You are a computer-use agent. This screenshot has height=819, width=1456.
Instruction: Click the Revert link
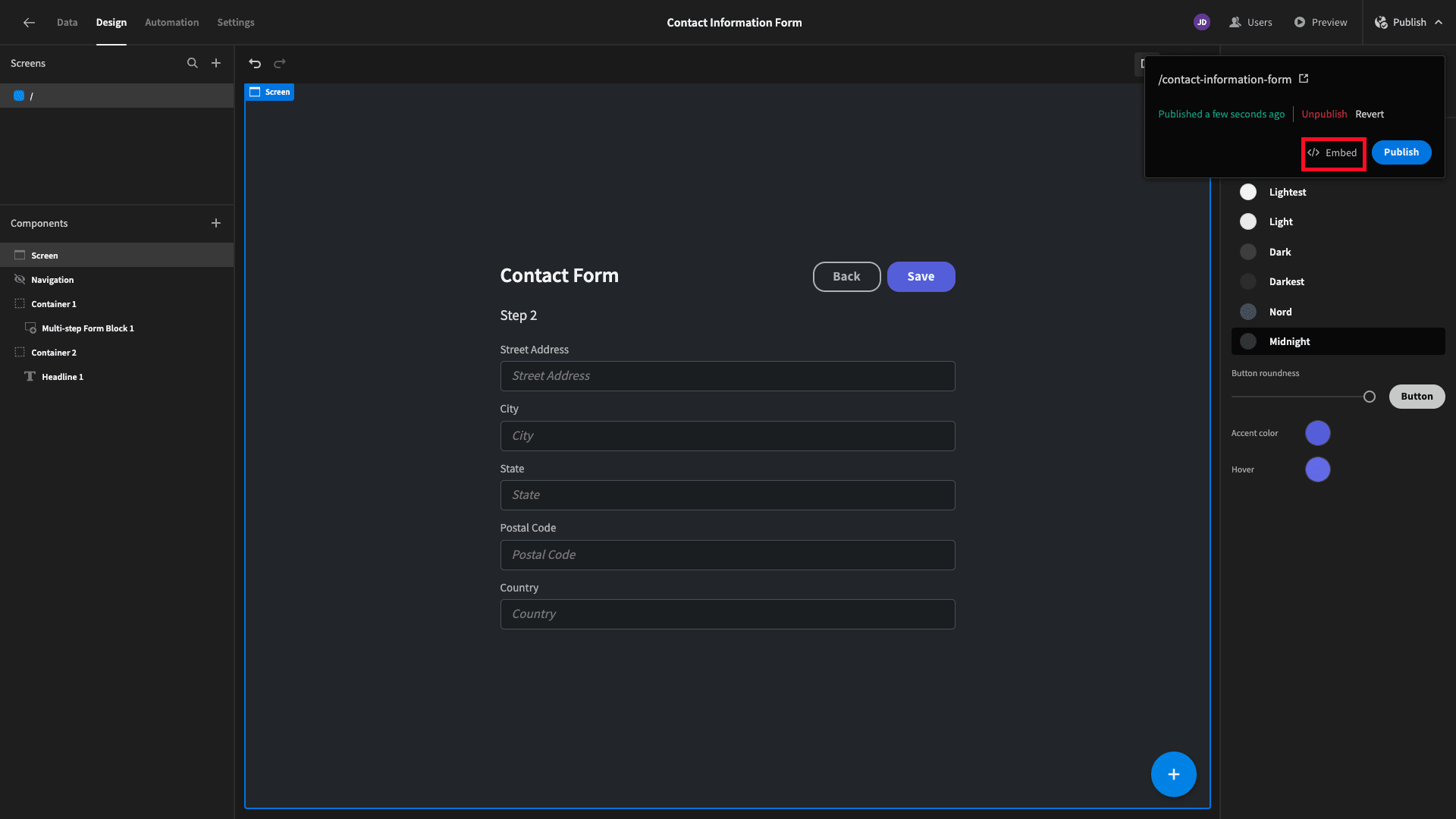click(1370, 115)
